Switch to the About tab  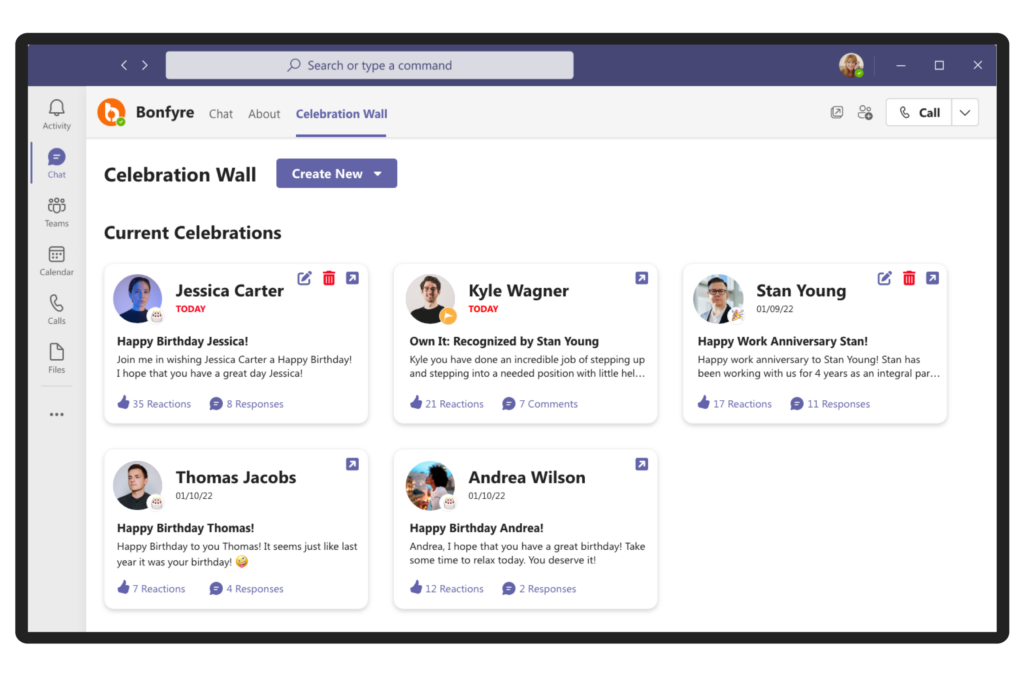264,114
